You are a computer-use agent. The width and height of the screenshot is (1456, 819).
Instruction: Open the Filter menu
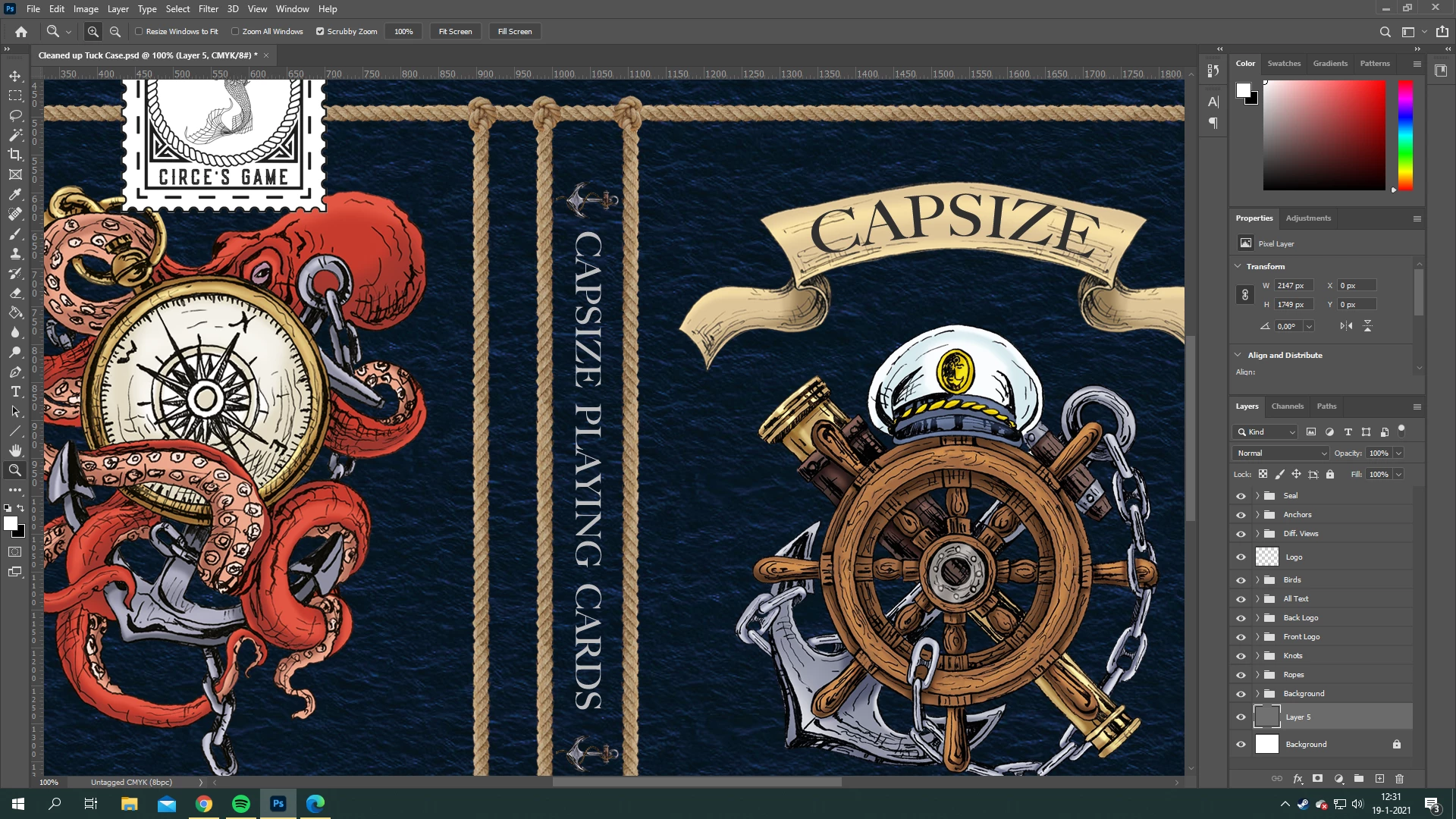pyautogui.click(x=208, y=9)
